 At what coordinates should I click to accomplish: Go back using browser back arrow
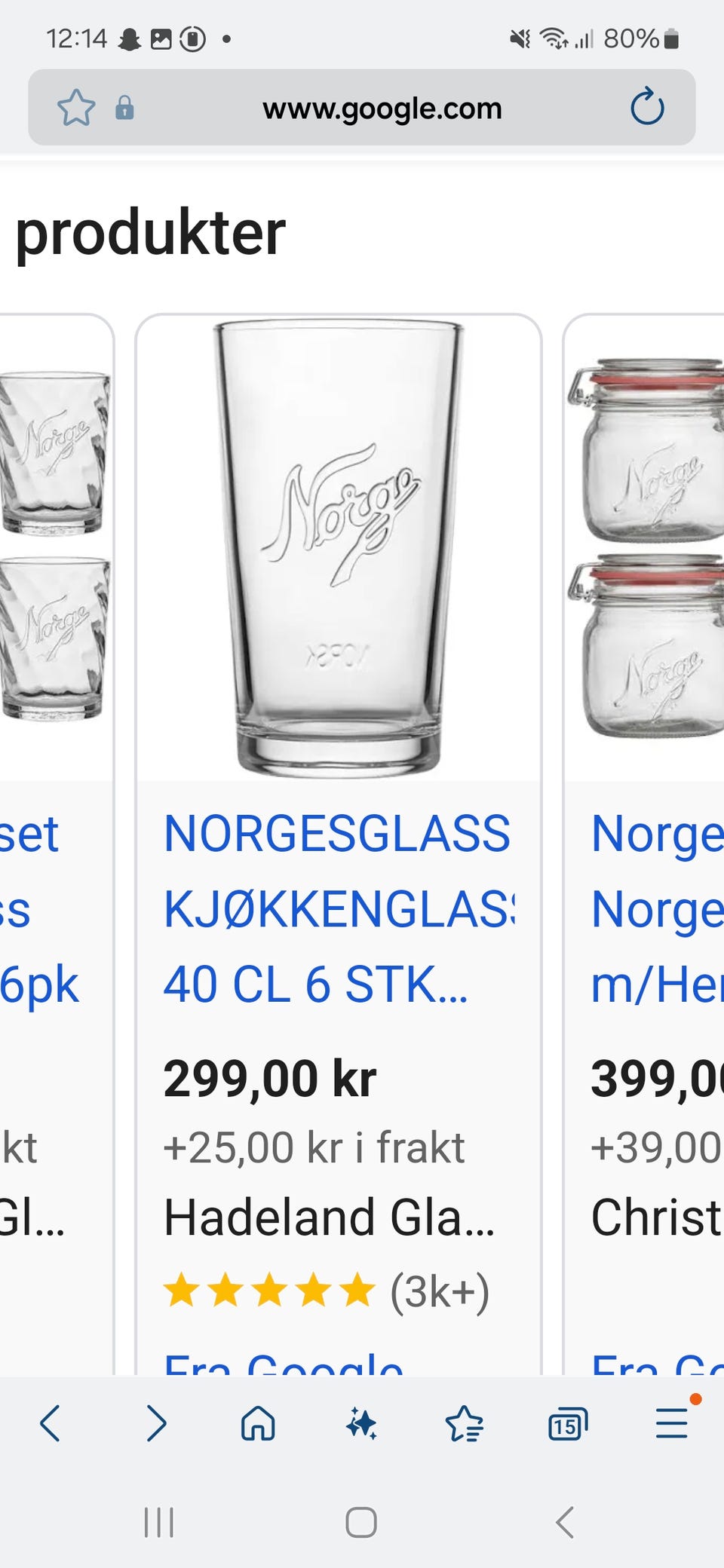pos(51,1423)
